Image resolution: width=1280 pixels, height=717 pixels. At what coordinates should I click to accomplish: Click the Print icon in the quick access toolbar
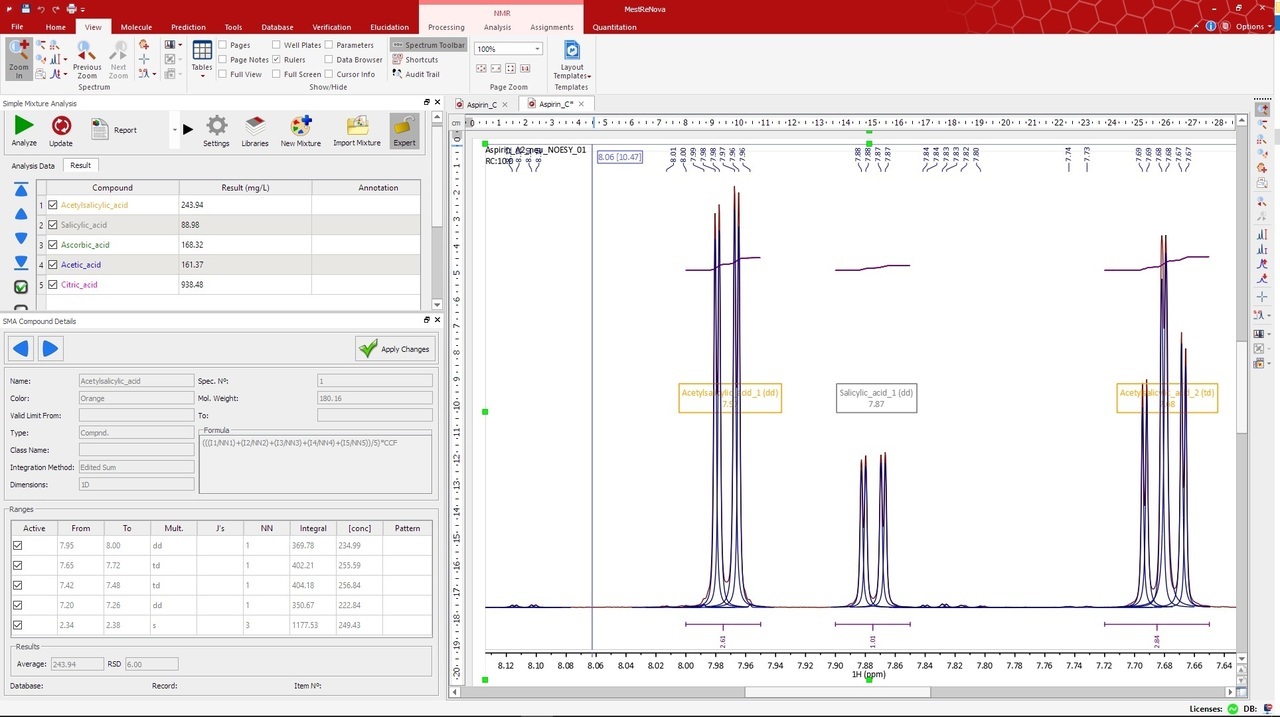[71, 8]
